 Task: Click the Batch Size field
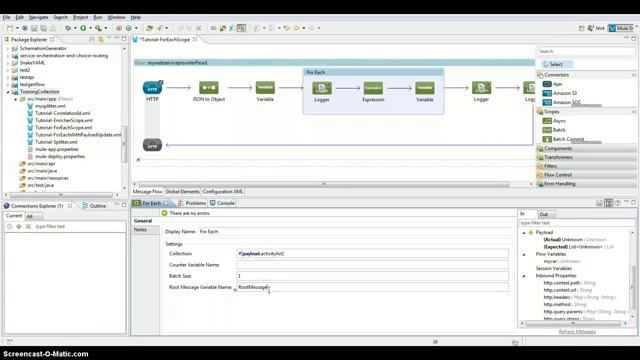372,276
